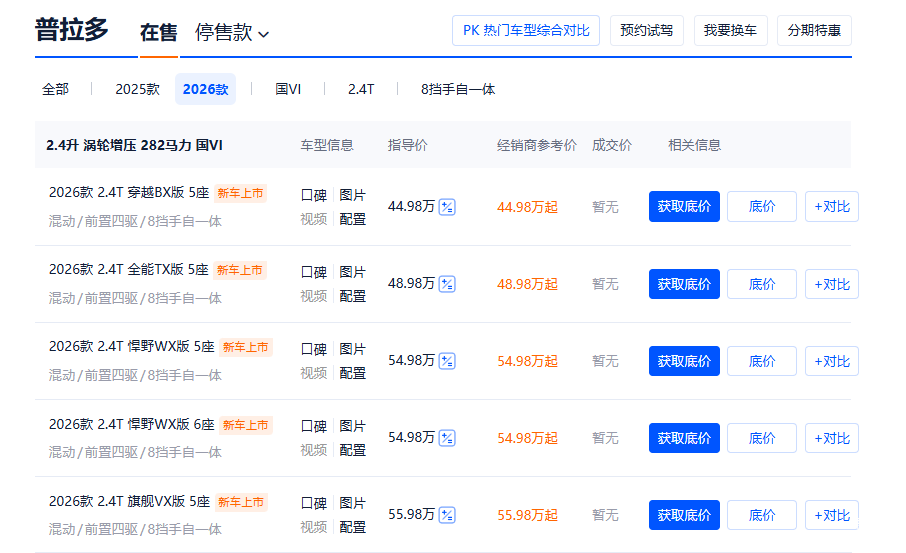Click the 经销商参考价 column header
906x553 pixels.
click(x=537, y=145)
